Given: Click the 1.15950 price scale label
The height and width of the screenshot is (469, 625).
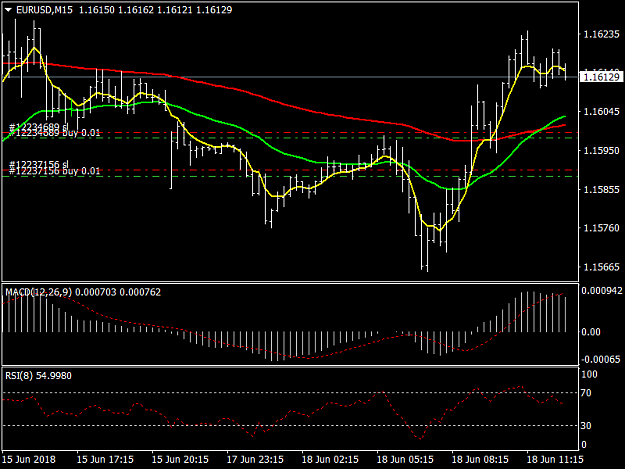Looking at the screenshot, I should pyautogui.click(x=601, y=151).
